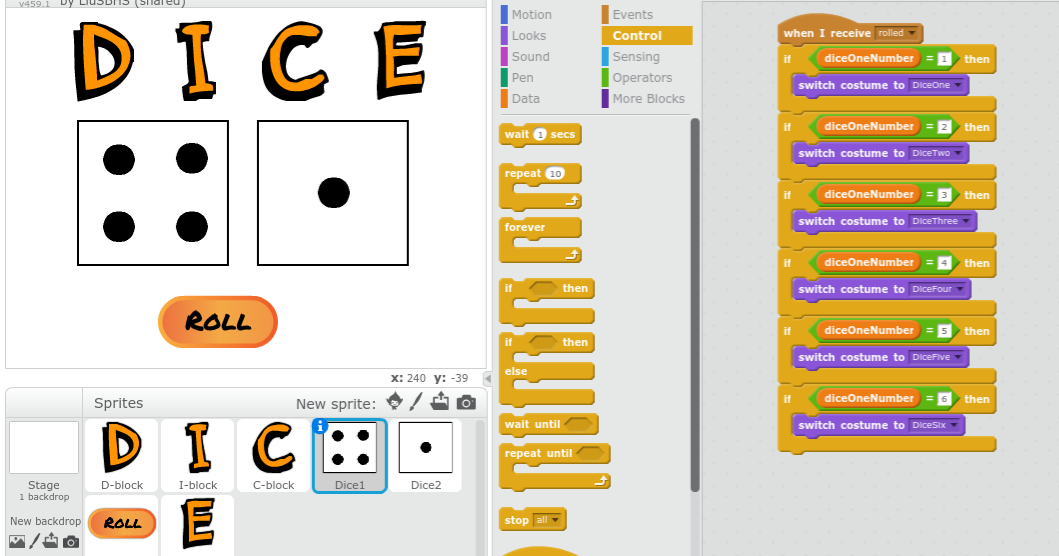1059x556 pixels.
Task: Select the Roll button sprite thumbnail
Action: [x=122, y=526]
